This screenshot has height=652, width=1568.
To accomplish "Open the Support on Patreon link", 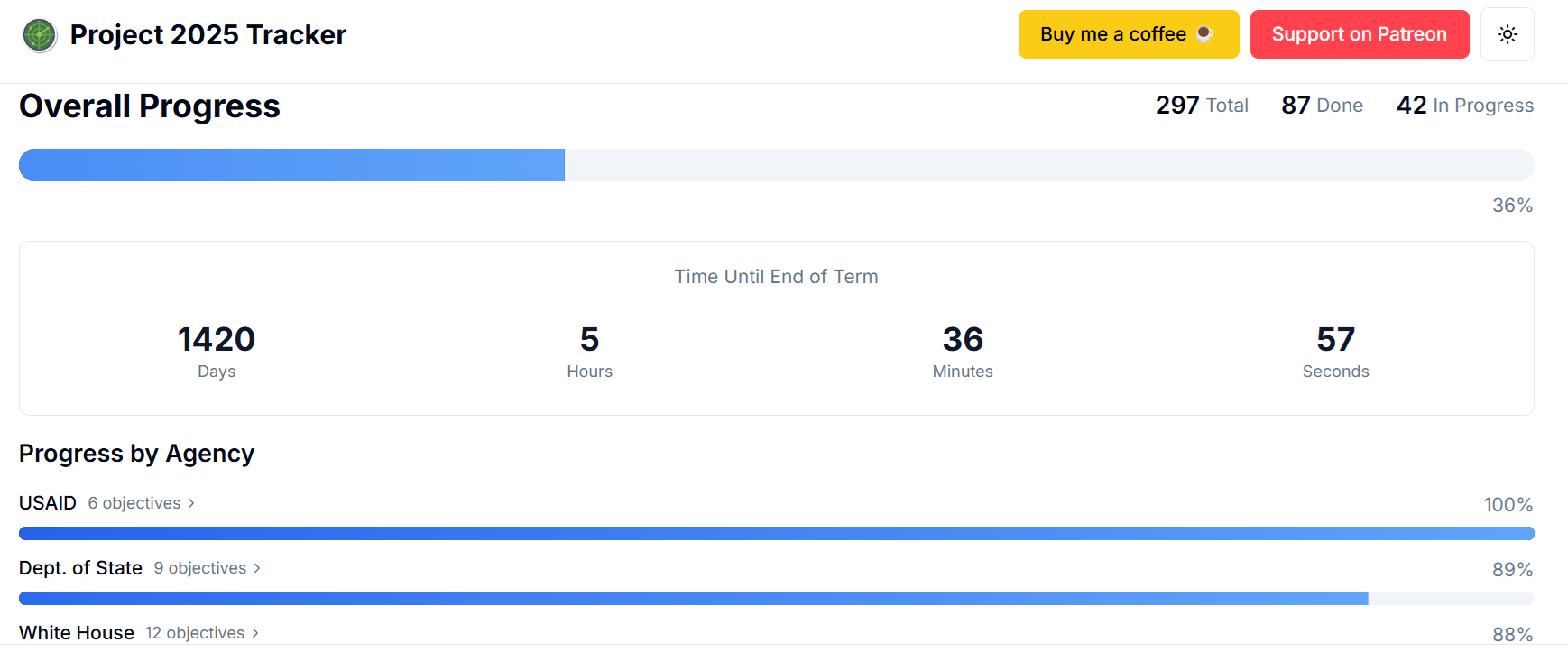I will (1359, 34).
